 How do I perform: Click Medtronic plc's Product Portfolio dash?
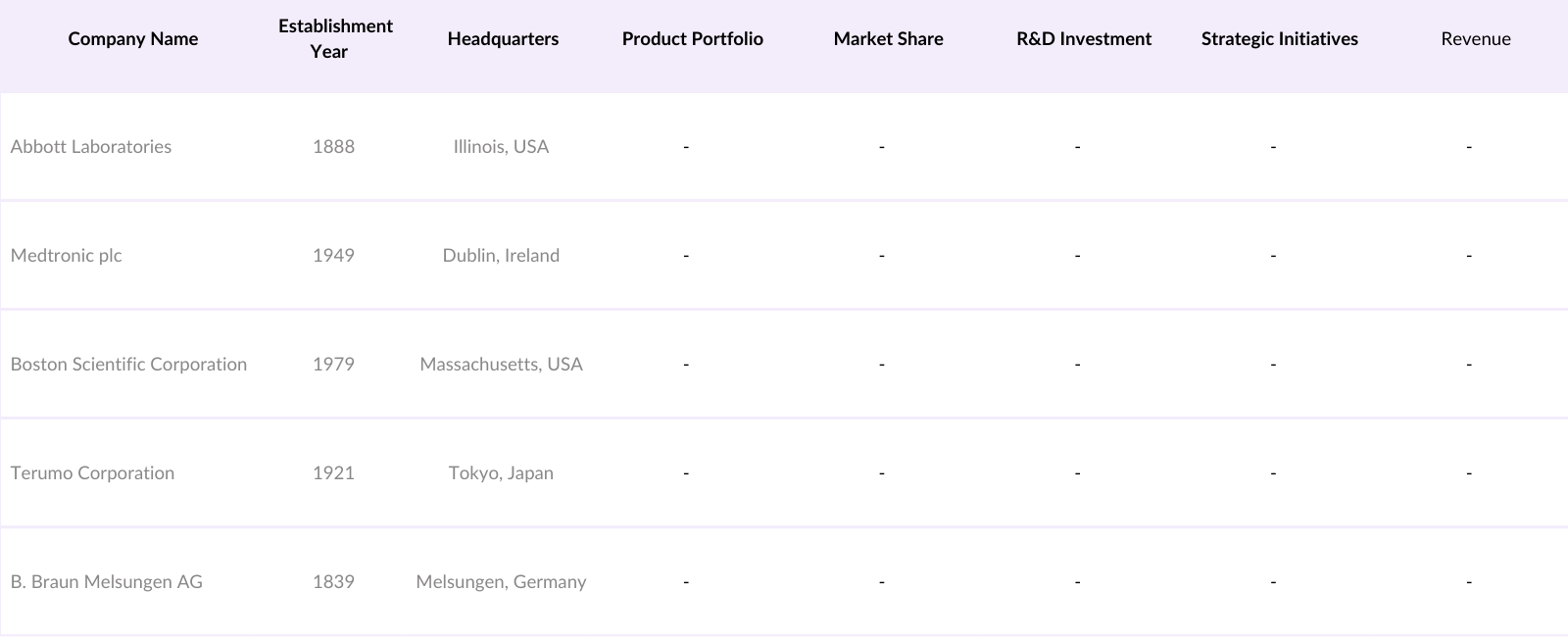pos(686,256)
